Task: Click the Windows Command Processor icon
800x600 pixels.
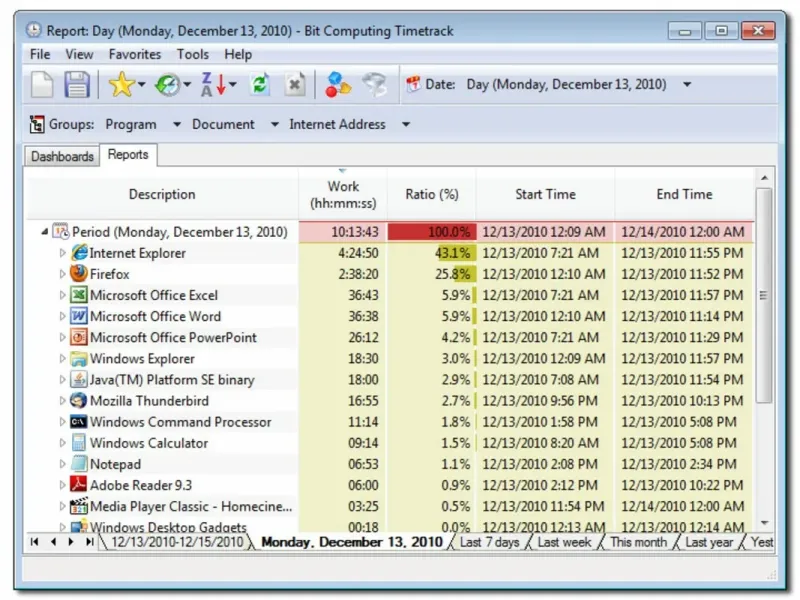Action: point(79,422)
